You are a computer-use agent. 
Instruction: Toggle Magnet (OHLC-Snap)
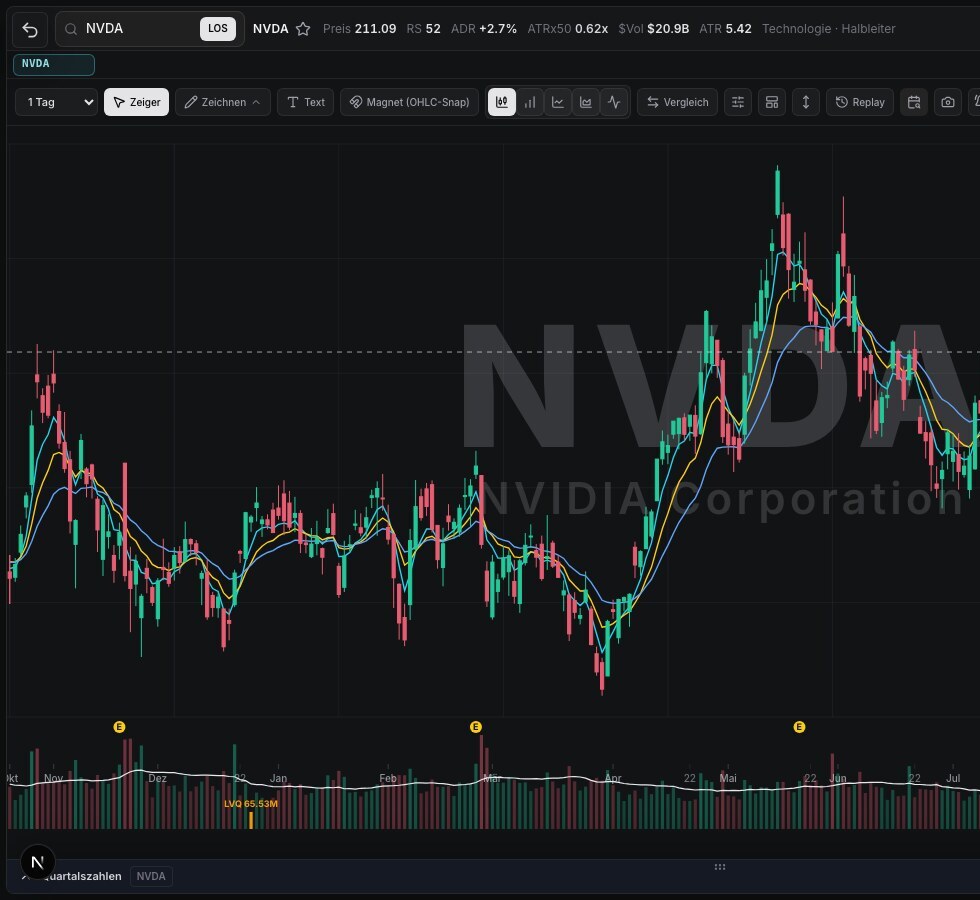pos(409,102)
